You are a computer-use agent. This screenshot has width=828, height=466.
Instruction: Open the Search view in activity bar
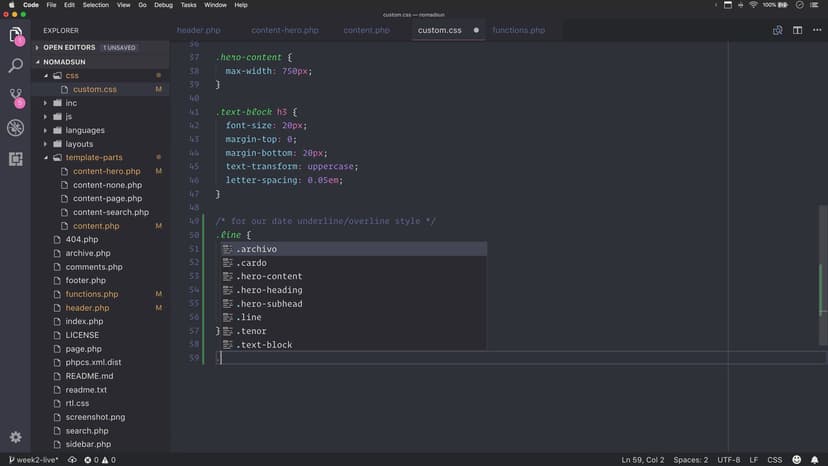(16, 66)
